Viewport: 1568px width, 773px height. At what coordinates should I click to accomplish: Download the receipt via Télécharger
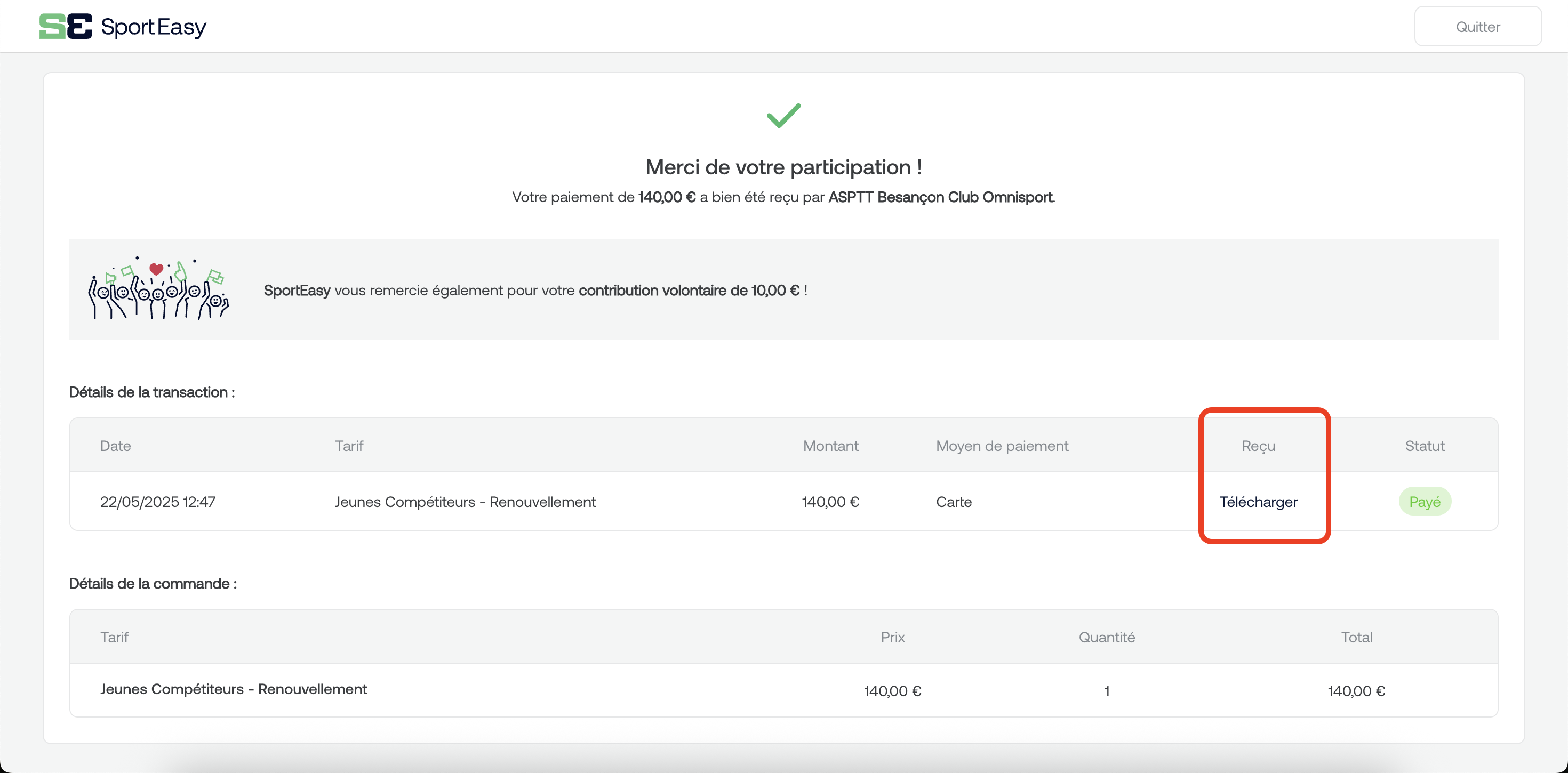[x=1258, y=502]
